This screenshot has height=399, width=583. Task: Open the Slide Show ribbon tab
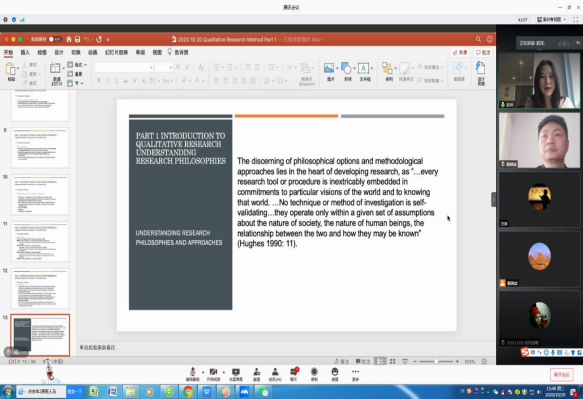pos(116,52)
